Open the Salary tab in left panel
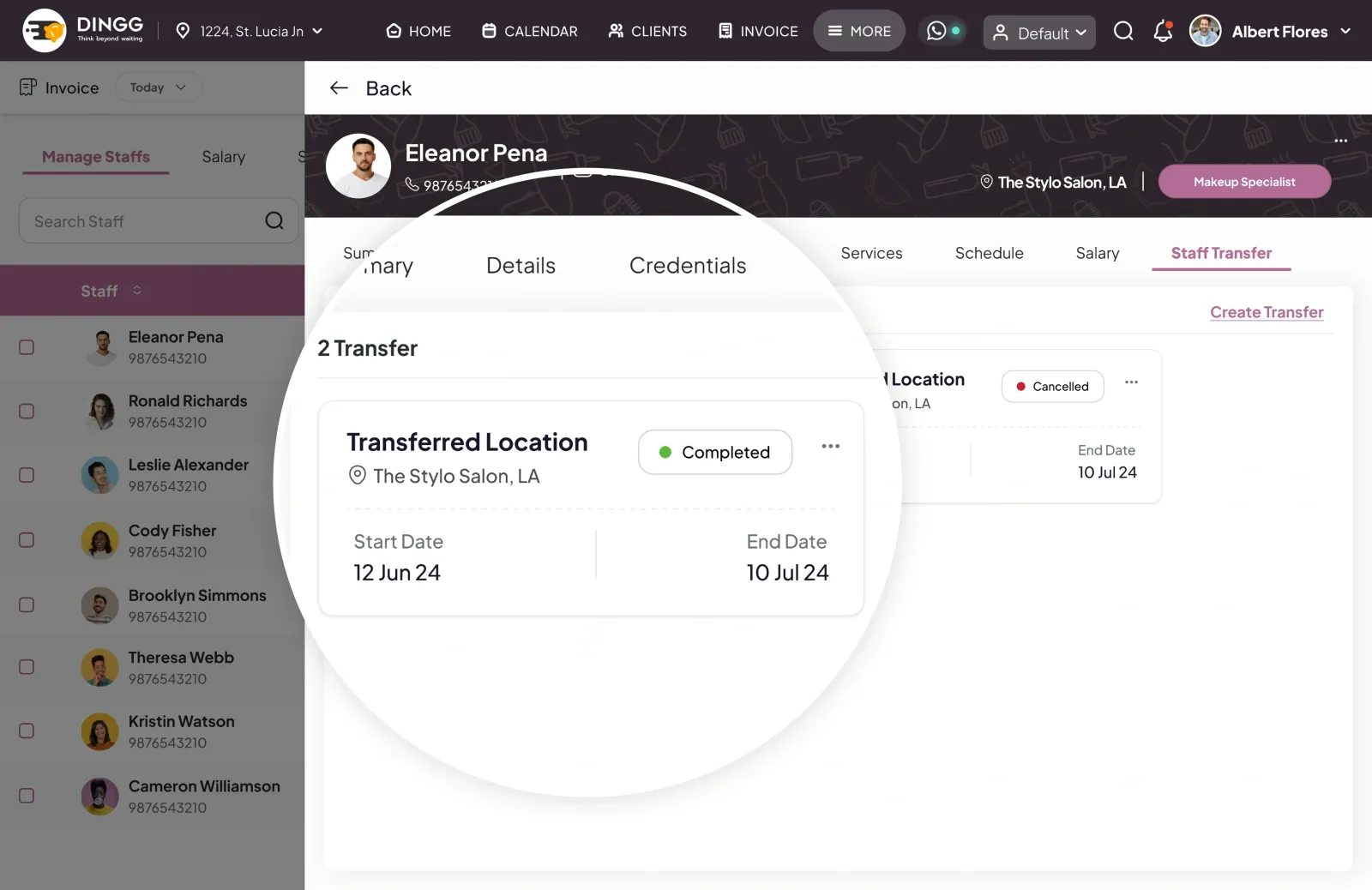1372x890 pixels. click(223, 157)
